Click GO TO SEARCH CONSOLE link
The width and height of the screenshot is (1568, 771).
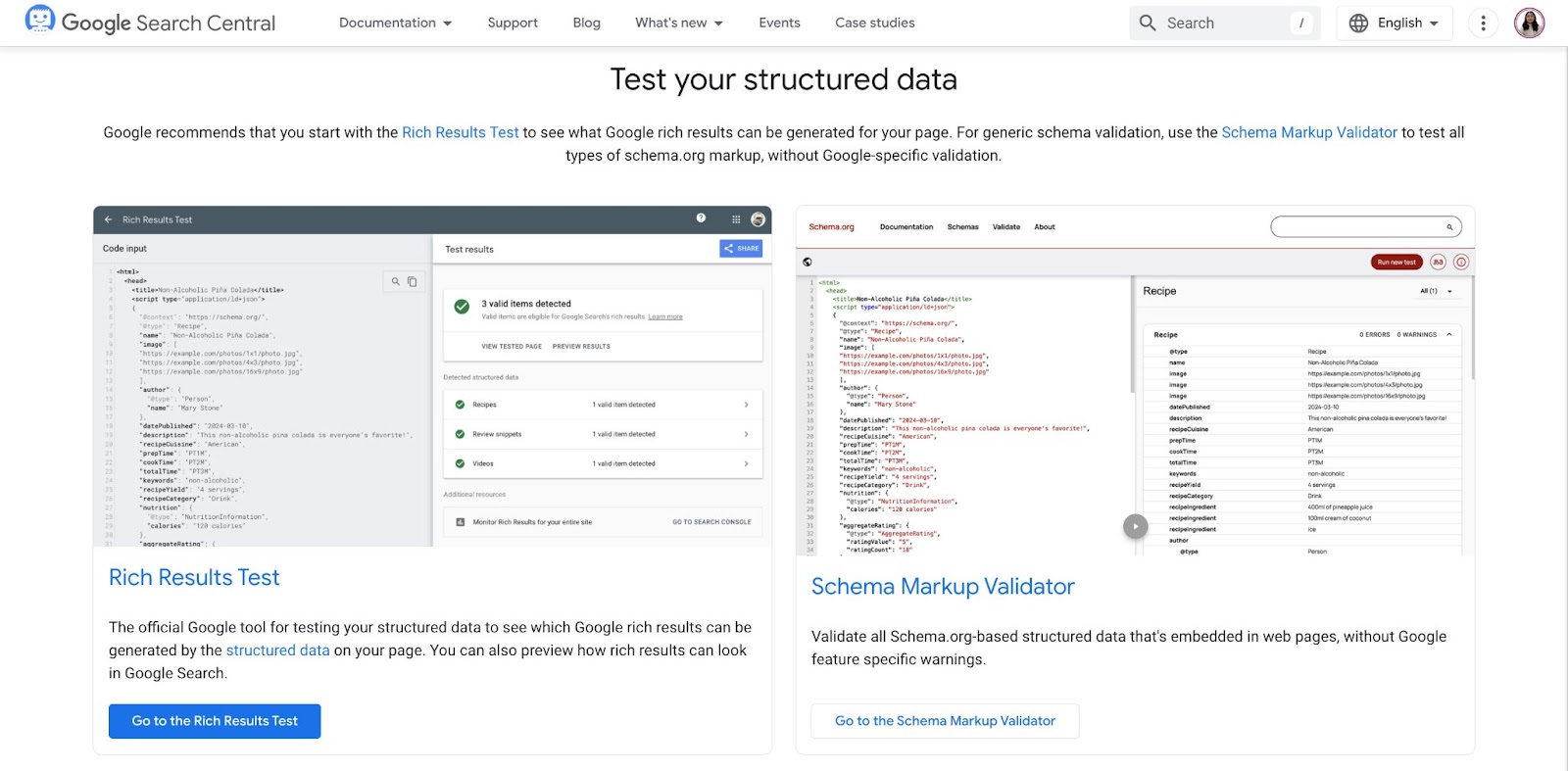tap(711, 522)
